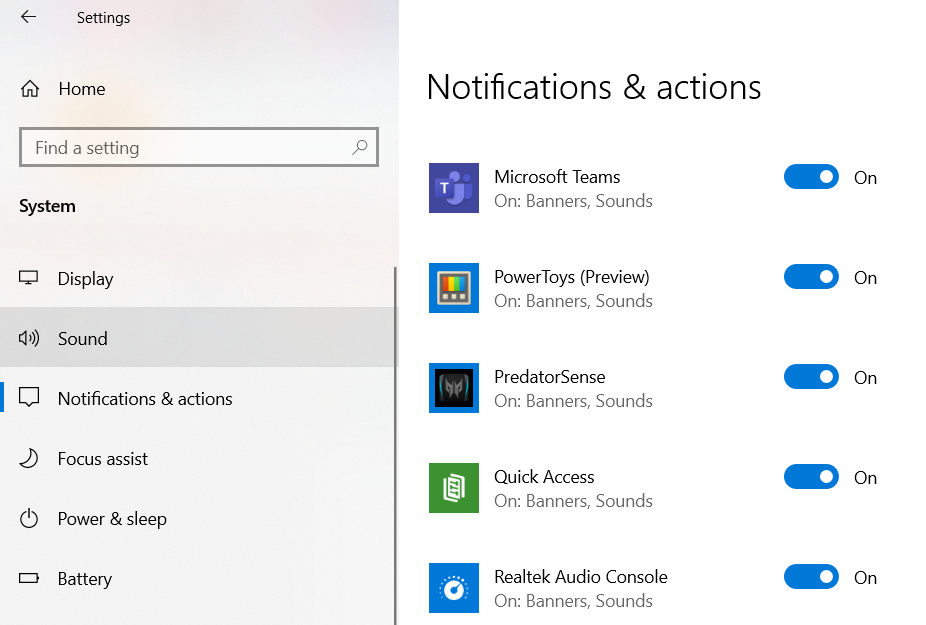Viewport: 926px width, 625px height.
Task: Click the System section header
Action: [x=47, y=206]
